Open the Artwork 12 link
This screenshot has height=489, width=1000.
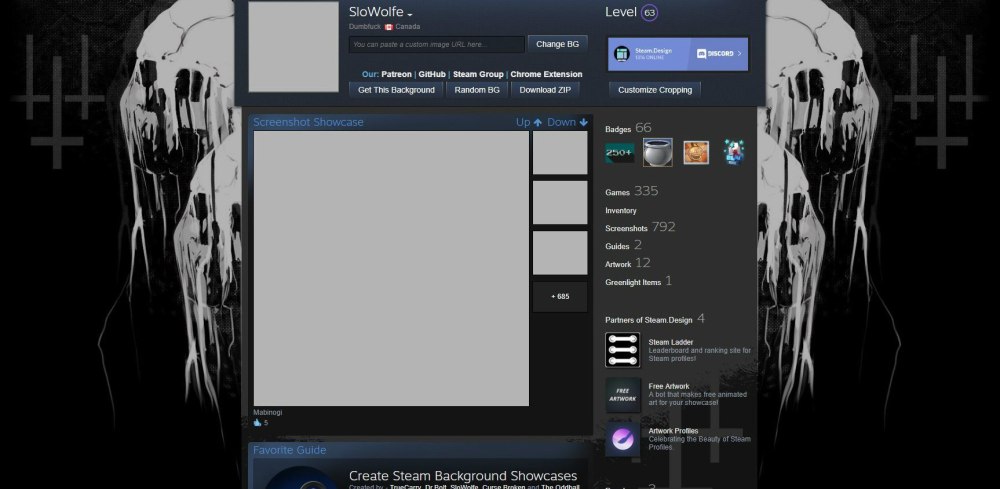628,263
